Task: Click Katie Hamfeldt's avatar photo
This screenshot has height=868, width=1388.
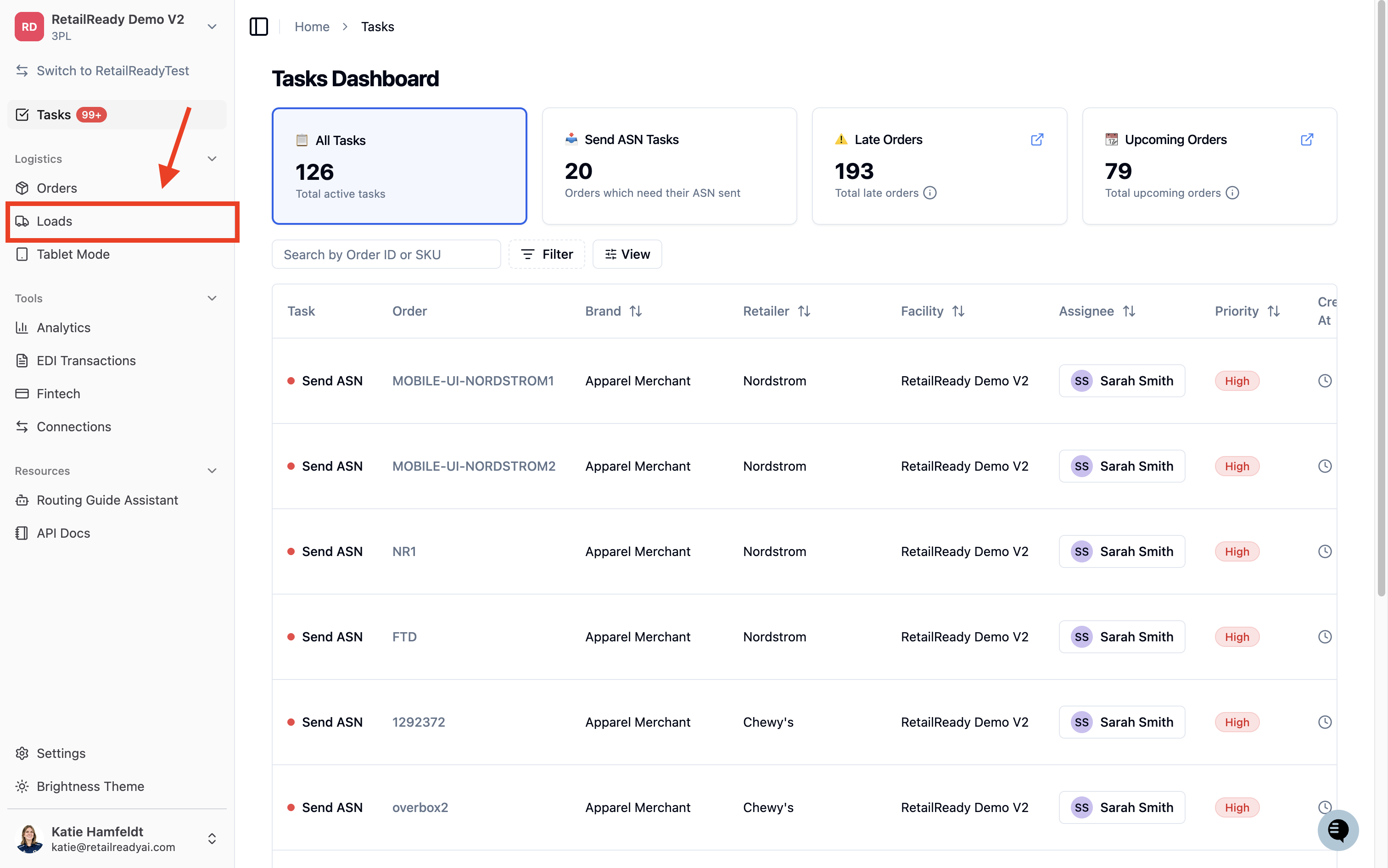Action: [x=29, y=838]
